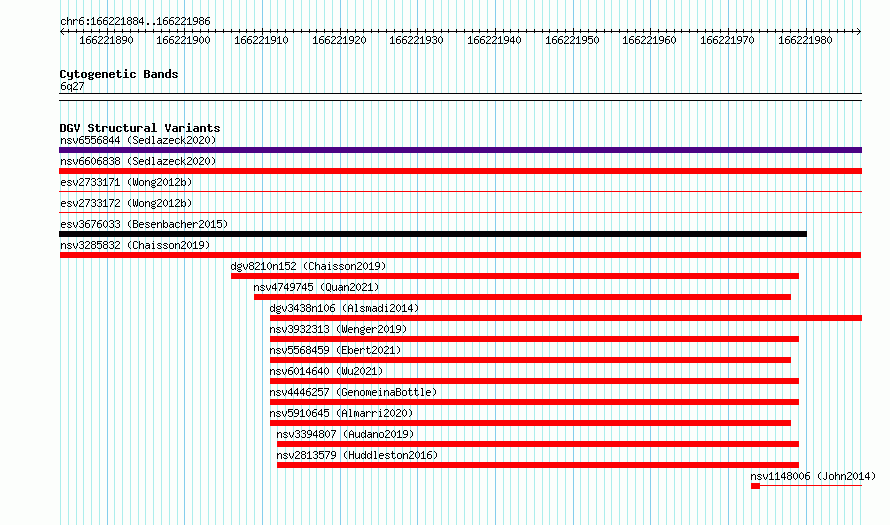Click the small red nsv1148006 block
Screen dimensions: 890x525
pos(755,486)
